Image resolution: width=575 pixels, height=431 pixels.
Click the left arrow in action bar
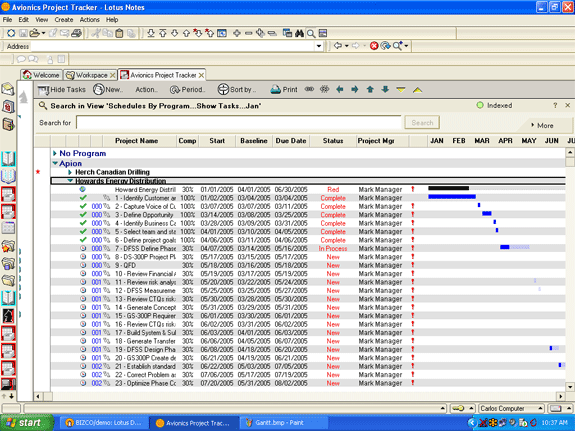tap(340, 89)
